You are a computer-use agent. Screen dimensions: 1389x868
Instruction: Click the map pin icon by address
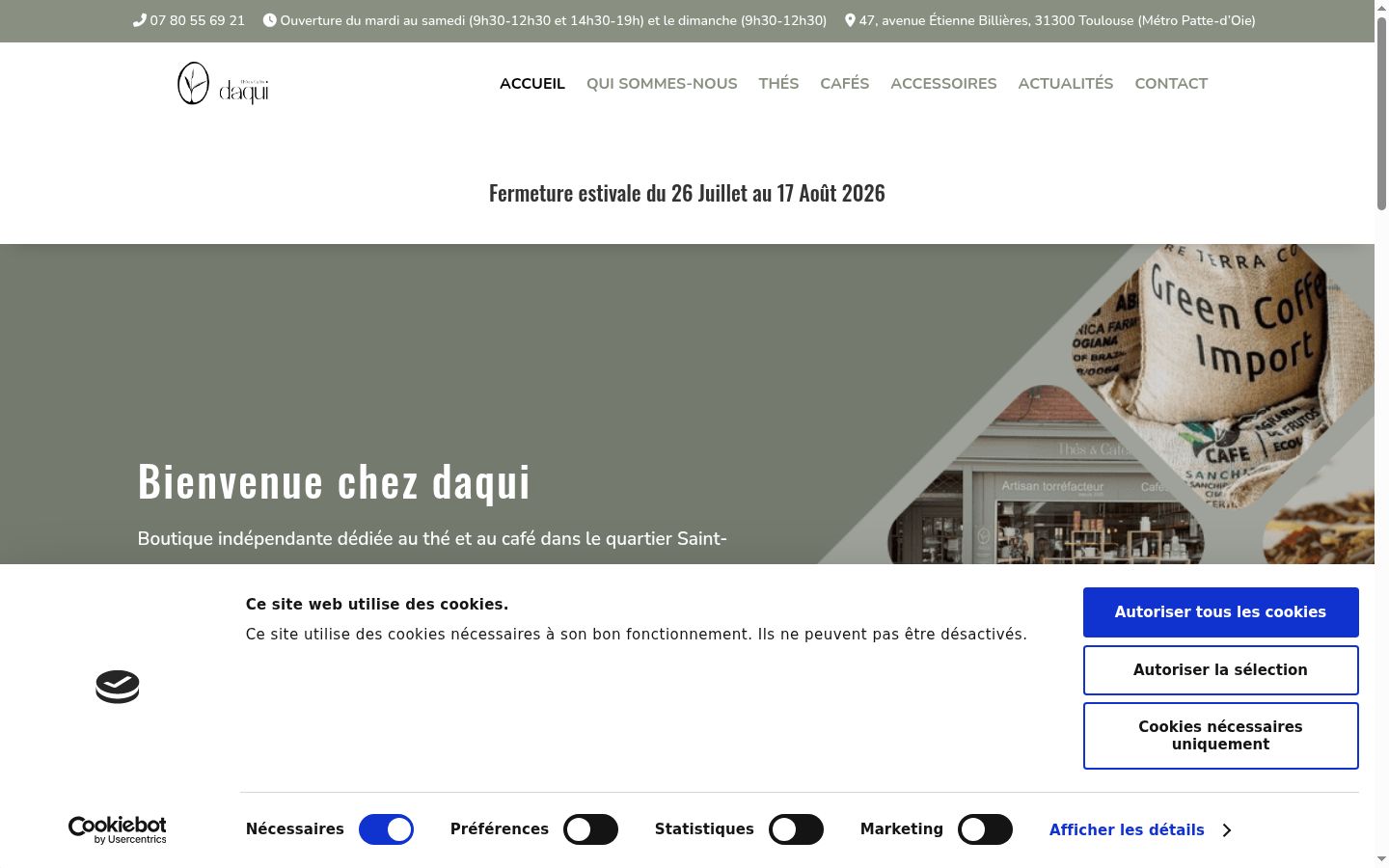(x=850, y=20)
